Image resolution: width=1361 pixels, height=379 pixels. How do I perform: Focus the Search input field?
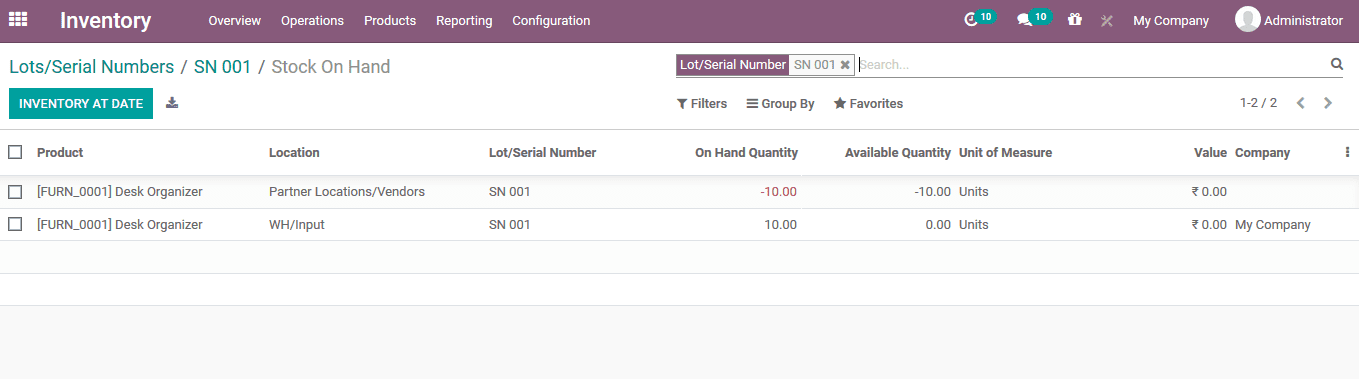click(x=1092, y=65)
